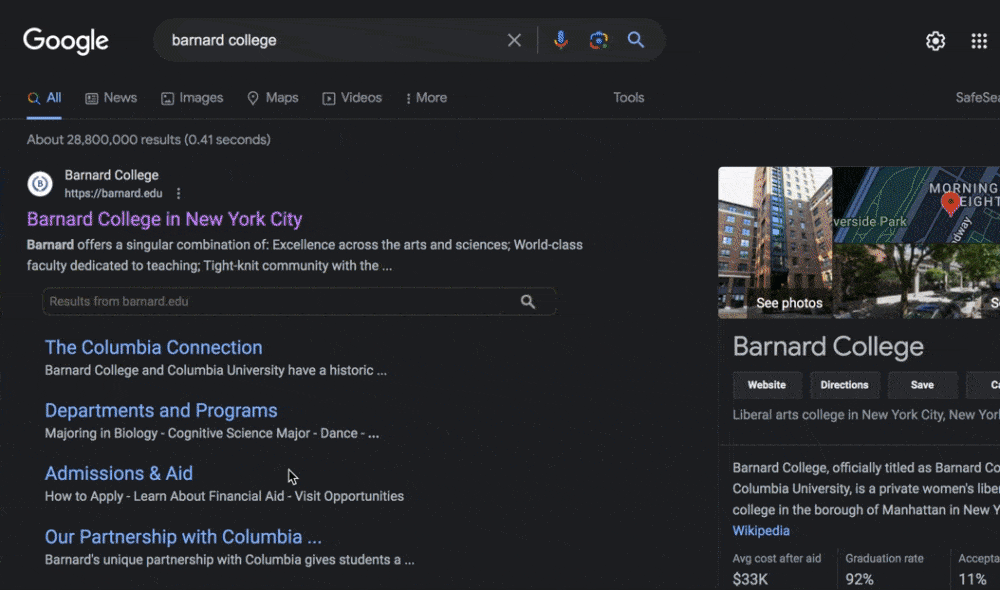Open Our Partnership with Columbia sitelink
Image resolution: width=1000 pixels, height=590 pixels.
tap(183, 536)
